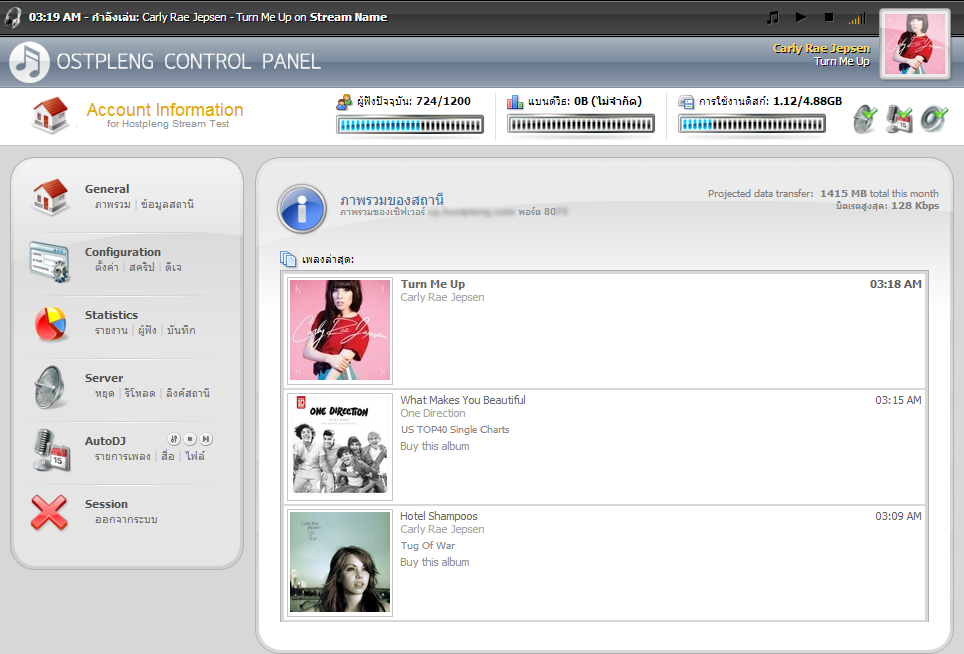The height and width of the screenshot is (654, 964).
Task: Click the AutoDJ small stop button
Action: point(189,439)
